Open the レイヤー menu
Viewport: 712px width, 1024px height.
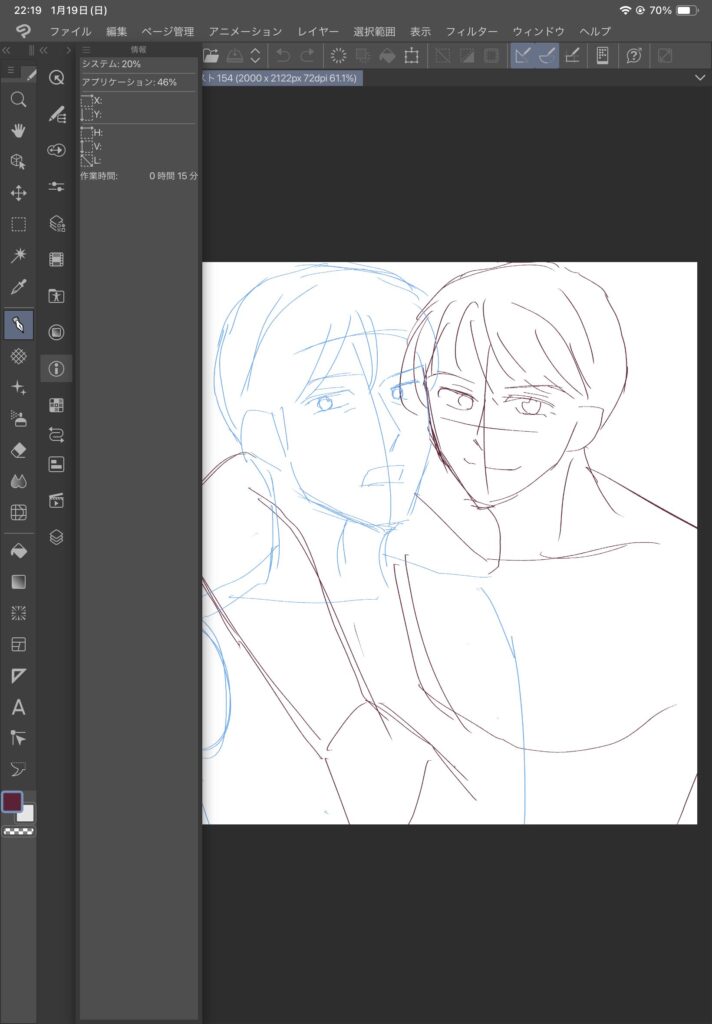point(318,31)
